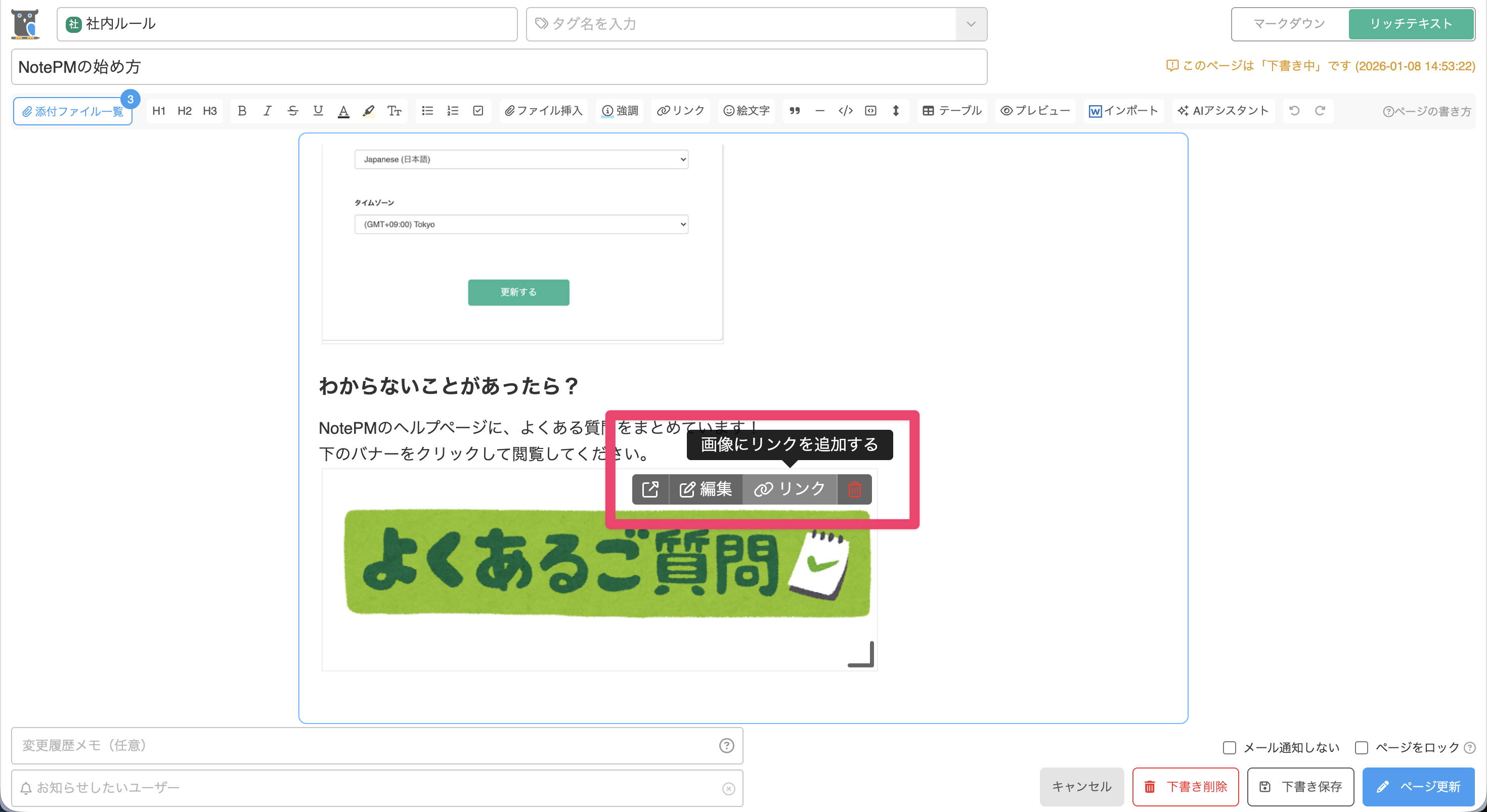Screen dimensions: 1487x812
Task: Apply italic formatting
Action: [x=267, y=111]
